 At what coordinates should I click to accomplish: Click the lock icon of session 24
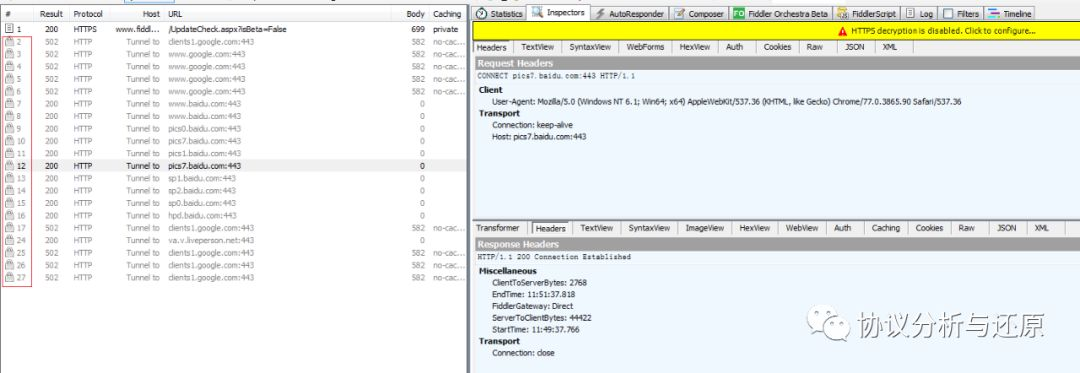click(x=9, y=239)
